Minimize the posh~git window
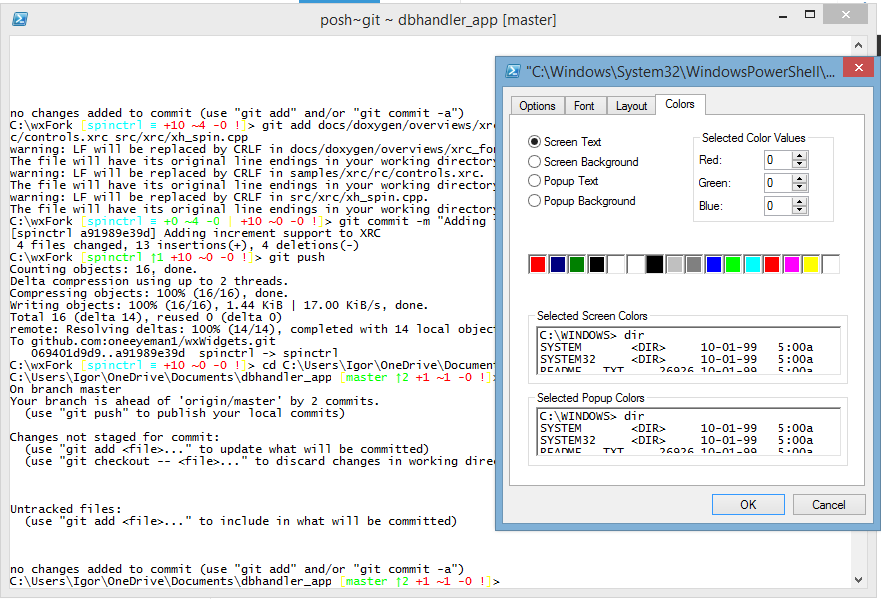This screenshot has width=881, height=599. pos(783,17)
